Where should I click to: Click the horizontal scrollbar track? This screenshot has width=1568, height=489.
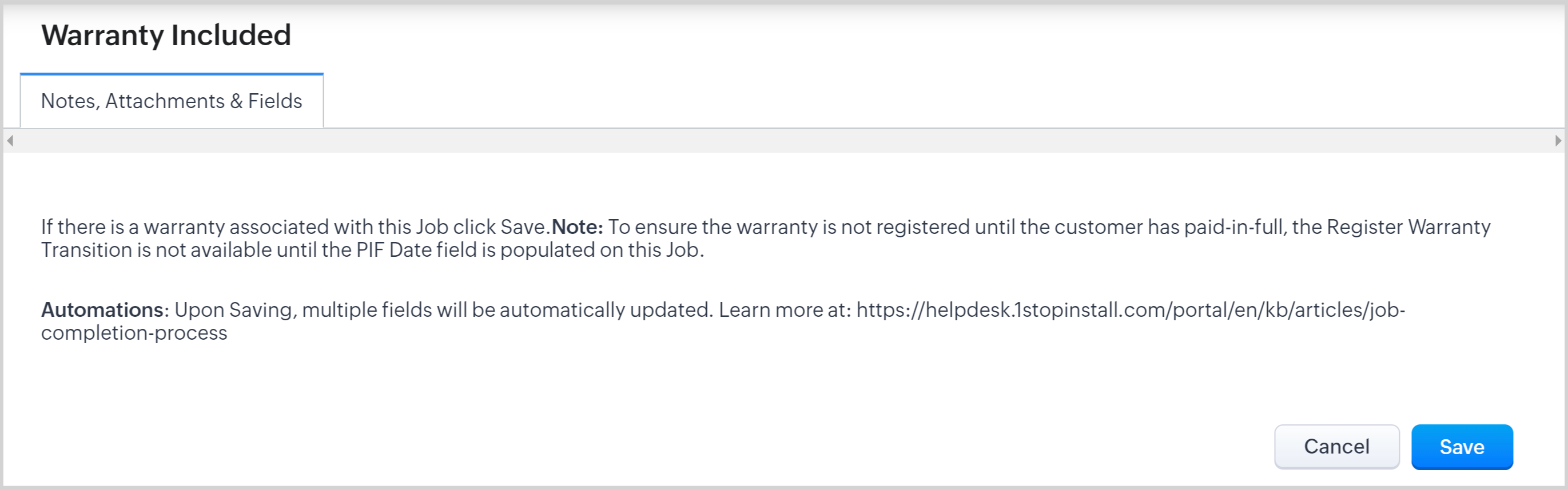coord(783,141)
